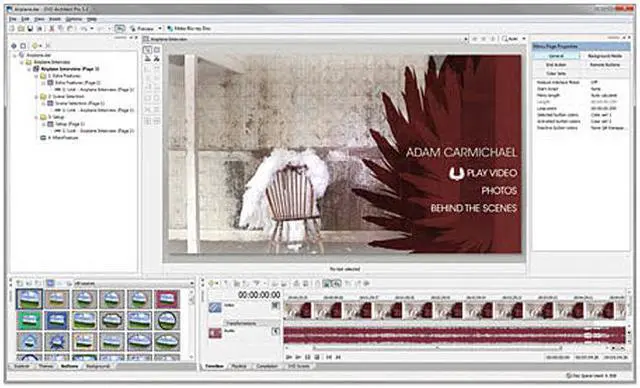Click the Disc Space Used status icon
Image resolution: width=640 pixels, height=388 pixels.
coord(569,375)
